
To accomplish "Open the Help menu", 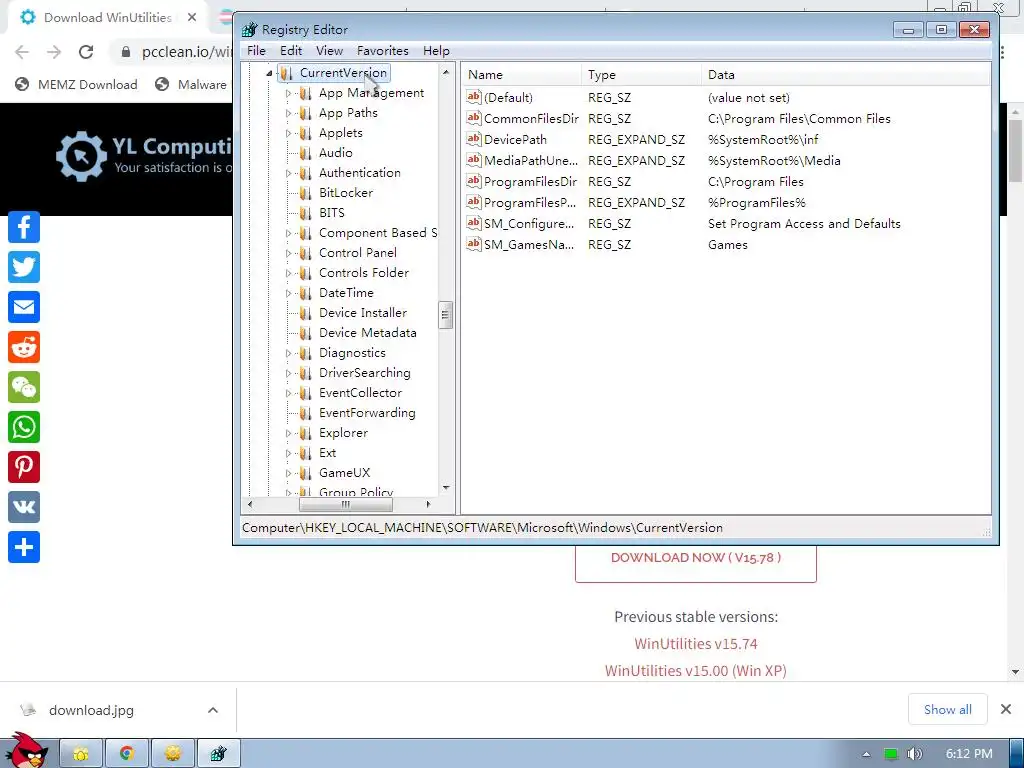I will click(x=436, y=51).
